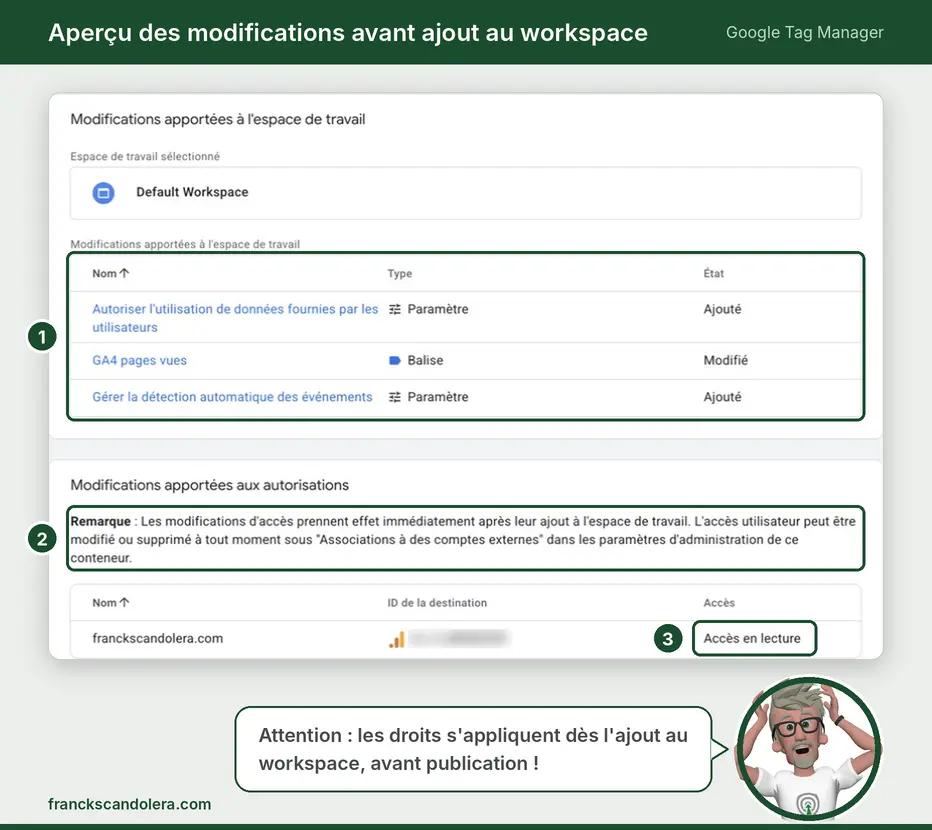This screenshot has width=932, height=830.
Task: Click 'Aperçu des modifications' page title
Action: point(348,33)
